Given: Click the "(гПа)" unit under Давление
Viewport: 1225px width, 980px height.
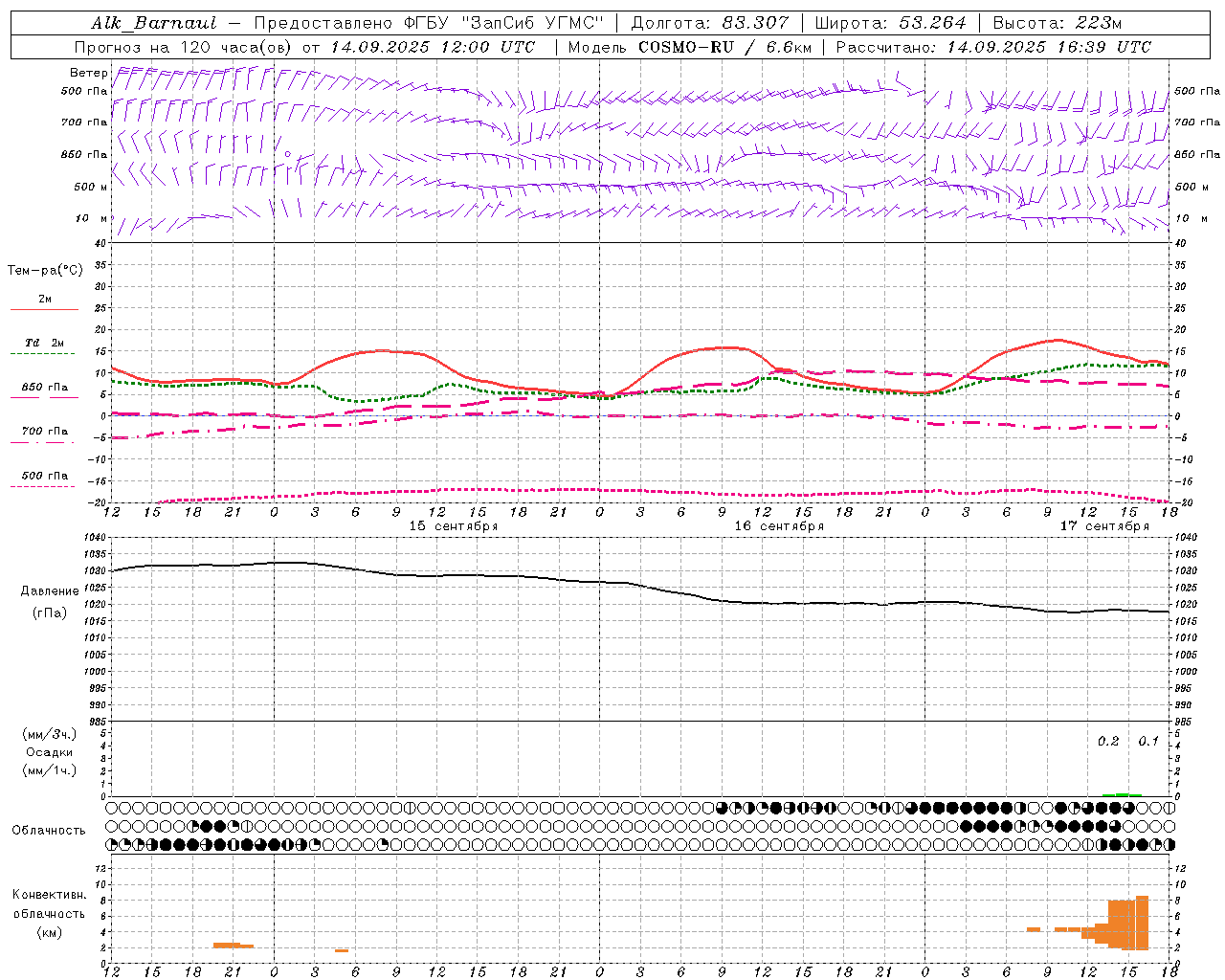Looking at the screenshot, I should pyautogui.click(x=50, y=612).
